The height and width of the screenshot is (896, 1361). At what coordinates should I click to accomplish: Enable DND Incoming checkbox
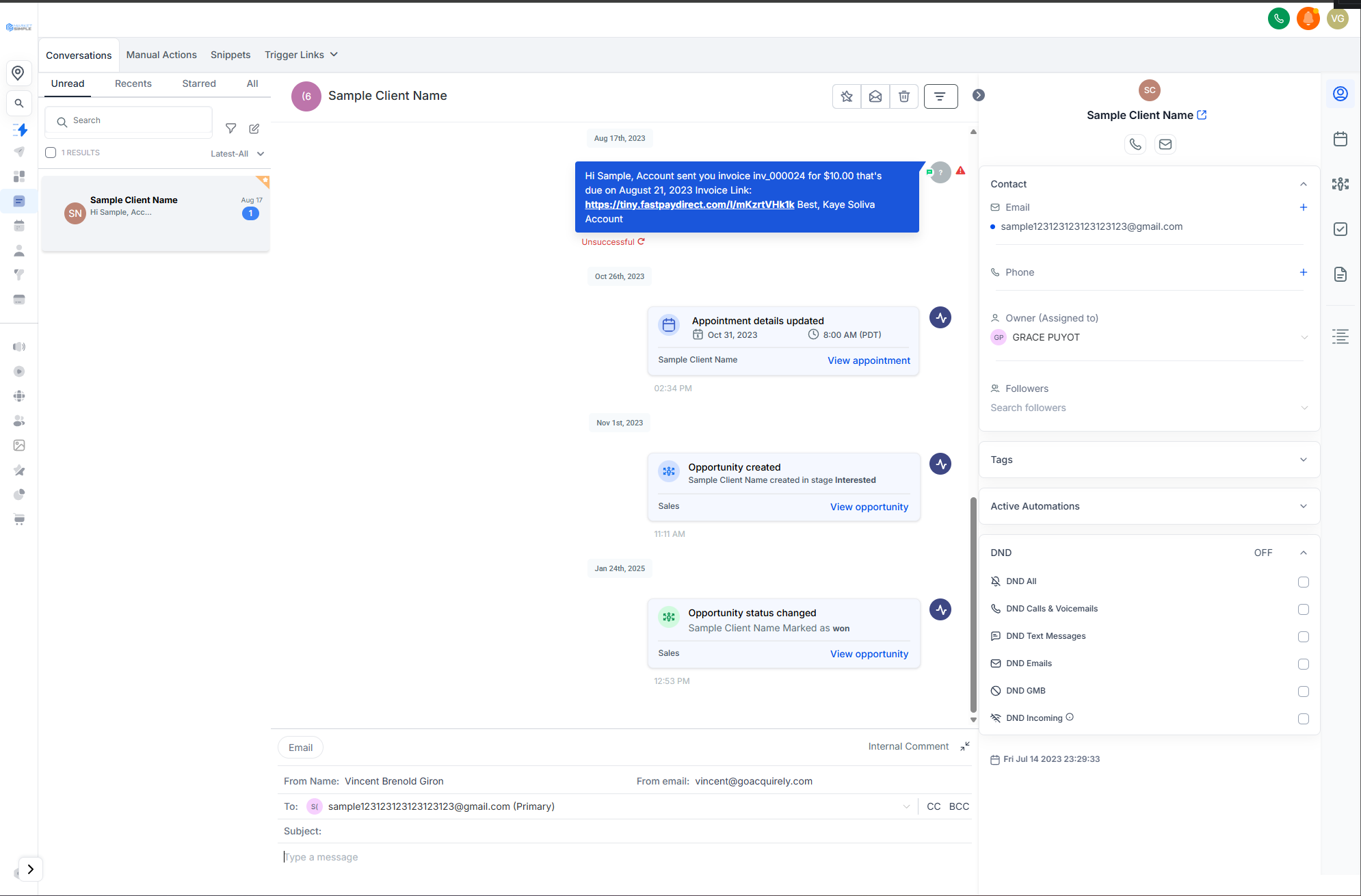coord(1304,719)
